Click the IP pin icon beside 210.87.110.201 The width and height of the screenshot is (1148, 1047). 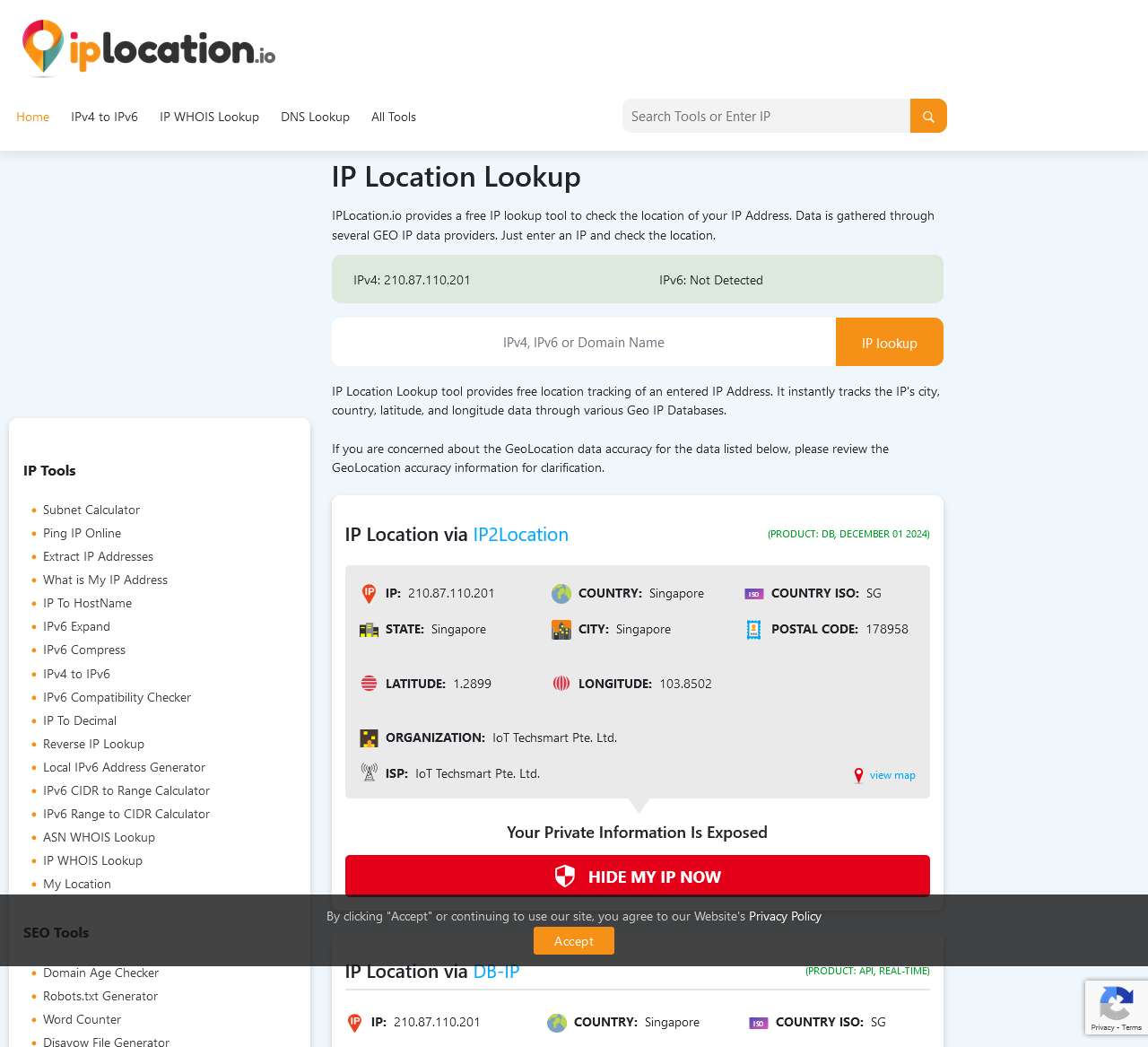click(369, 593)
